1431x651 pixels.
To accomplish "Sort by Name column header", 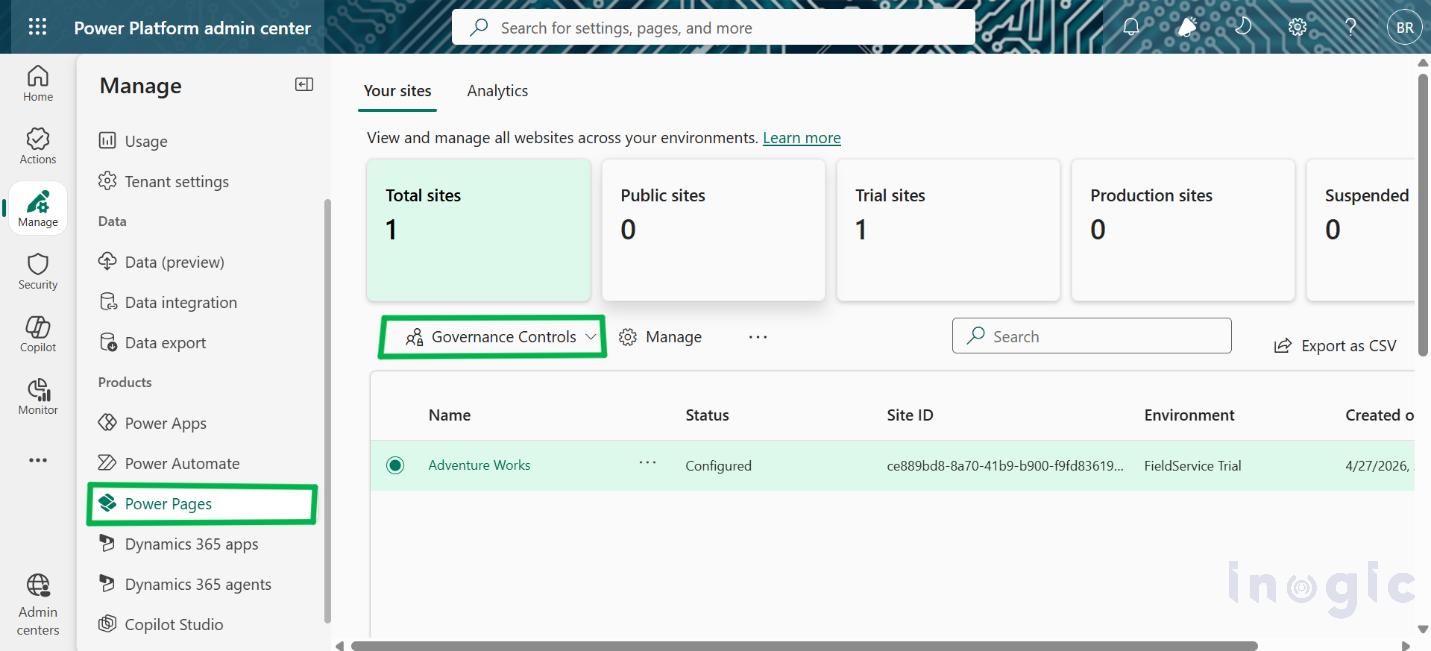I will click(x=449, y=415).
